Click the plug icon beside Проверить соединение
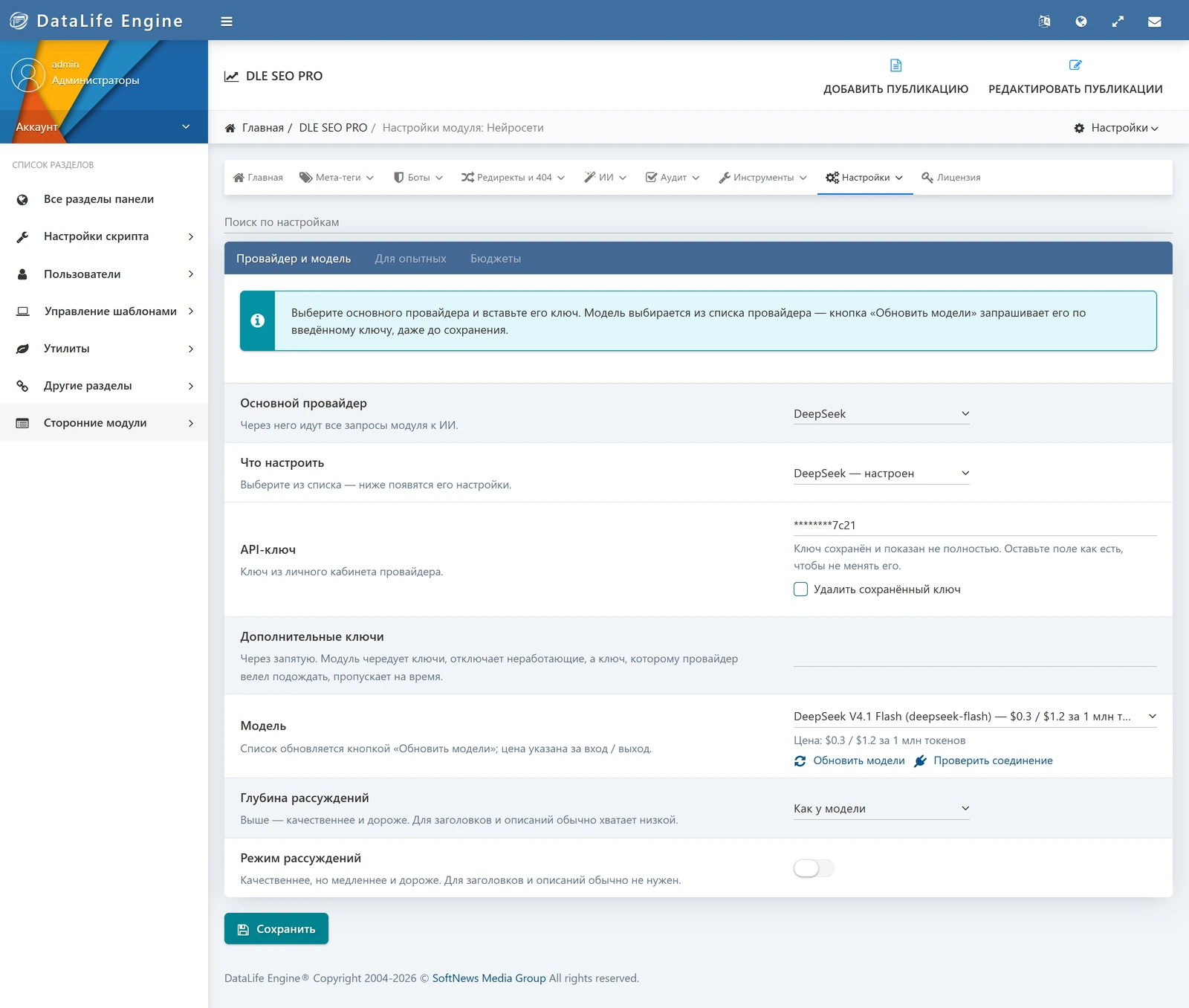The height and width of the screenshot is (1008, 1189). click(920, 761)
